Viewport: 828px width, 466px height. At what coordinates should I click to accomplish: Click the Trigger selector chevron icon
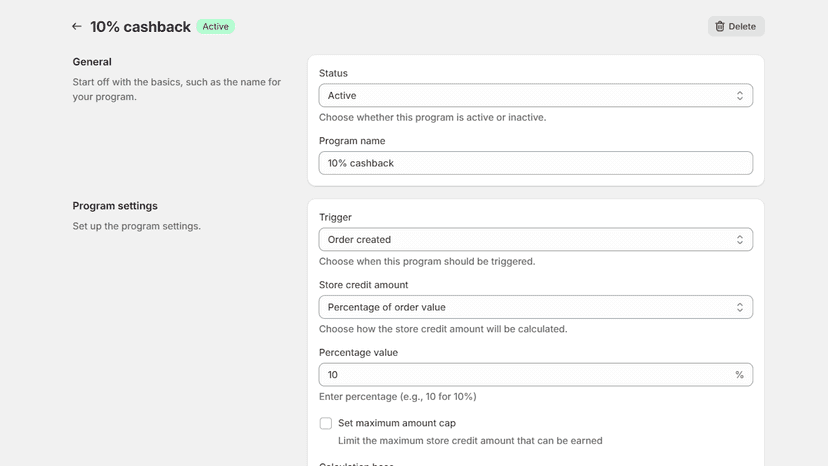coord(740,240)
